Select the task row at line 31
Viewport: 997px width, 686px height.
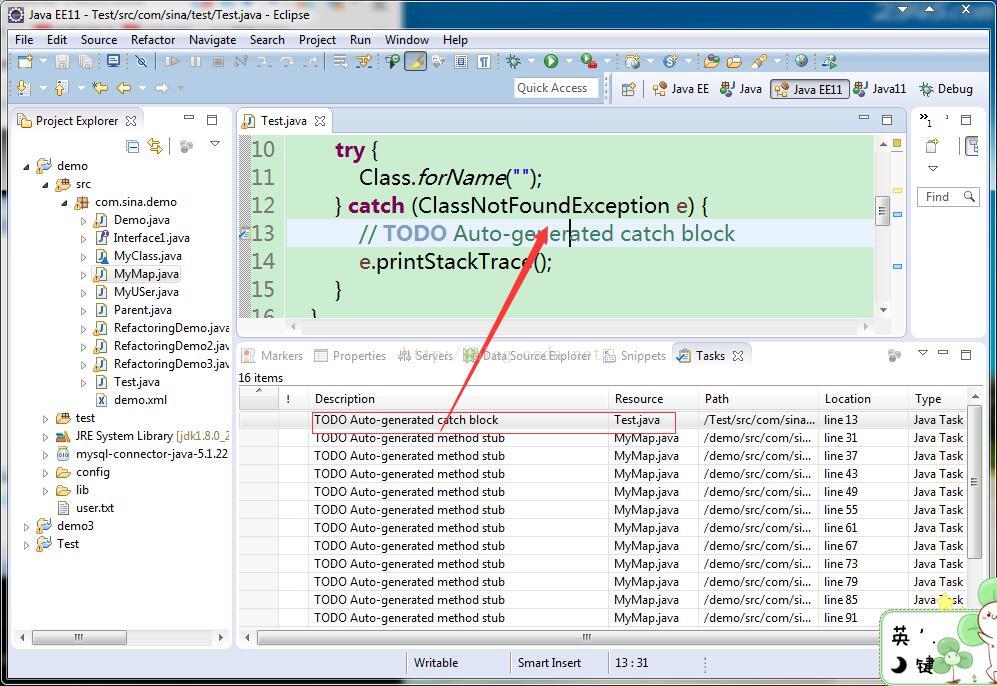click(604, 438)
